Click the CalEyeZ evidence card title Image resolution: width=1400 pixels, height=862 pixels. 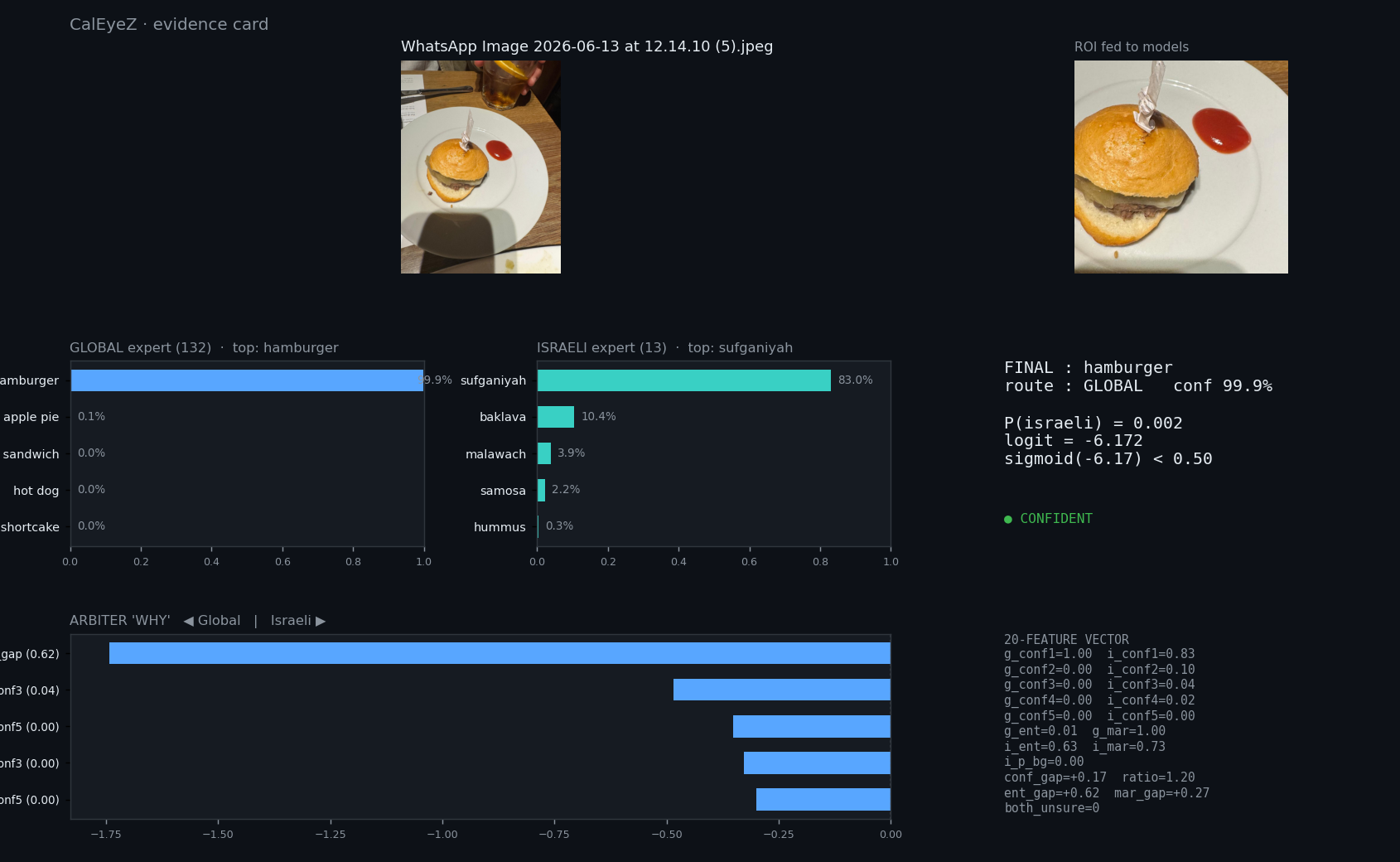(169, 24)
